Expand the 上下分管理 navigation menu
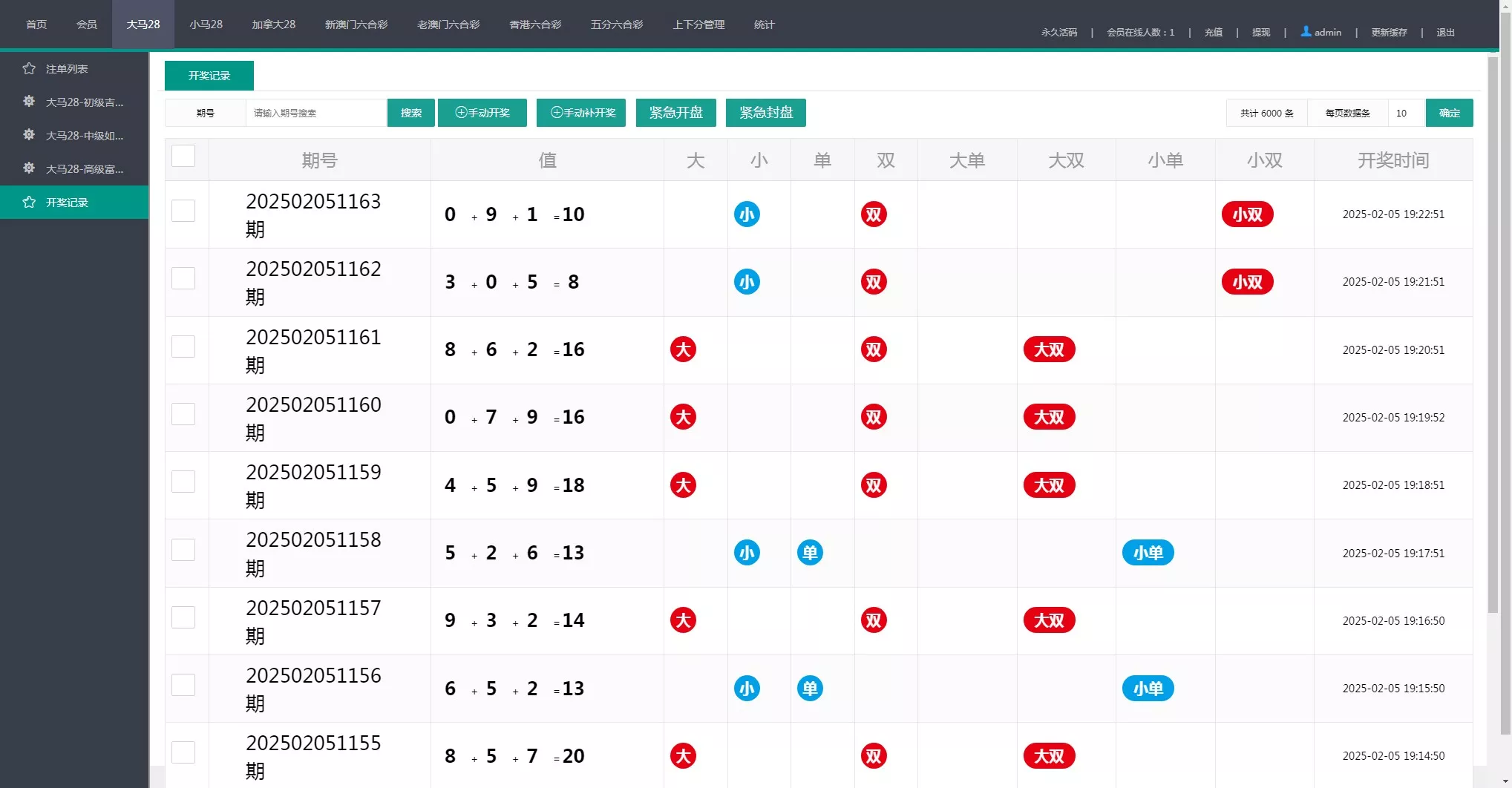This screenshot has height=788, width=1512. [x=698, y=24]
